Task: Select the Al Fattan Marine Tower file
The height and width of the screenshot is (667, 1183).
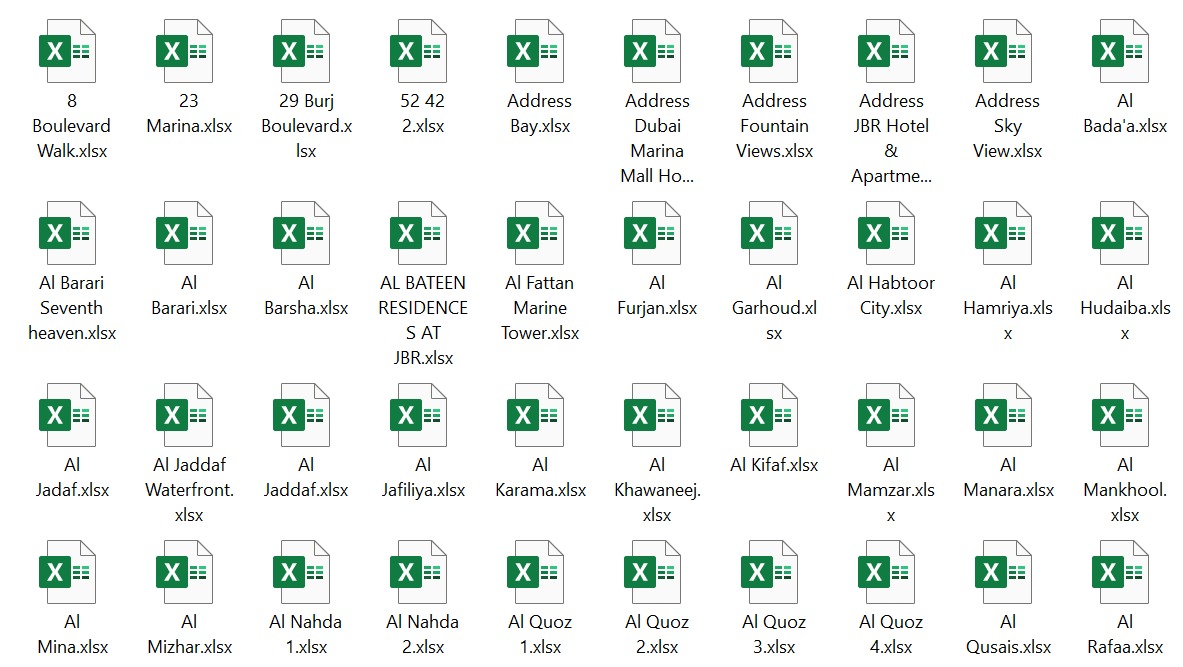Action: [538, 230]
